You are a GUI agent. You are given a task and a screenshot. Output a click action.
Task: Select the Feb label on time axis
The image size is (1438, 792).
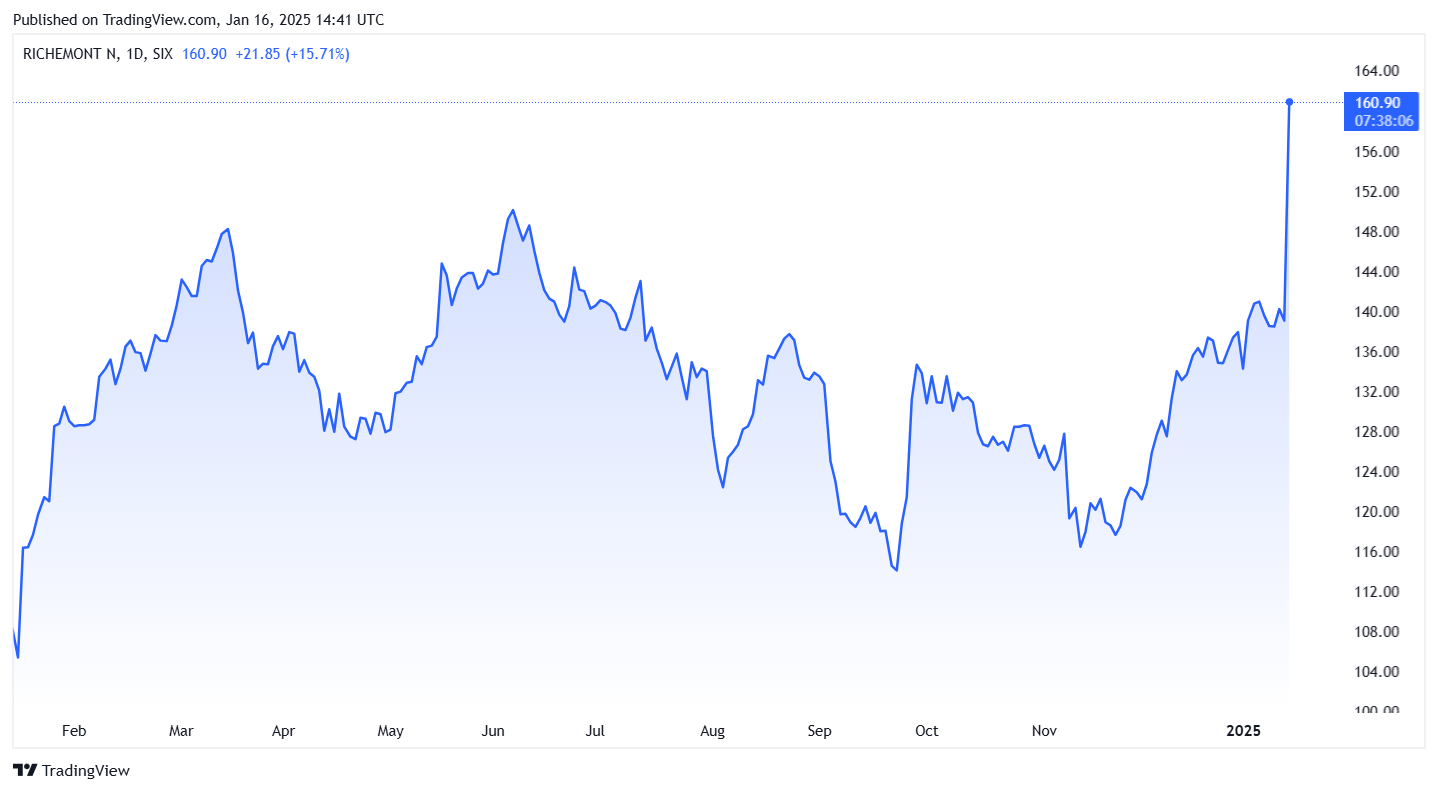point(74,731)
